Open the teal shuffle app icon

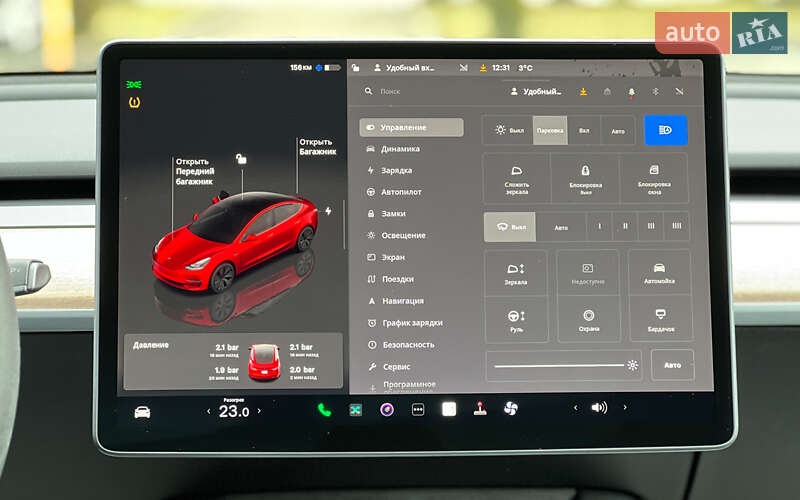tap(356, 410)
